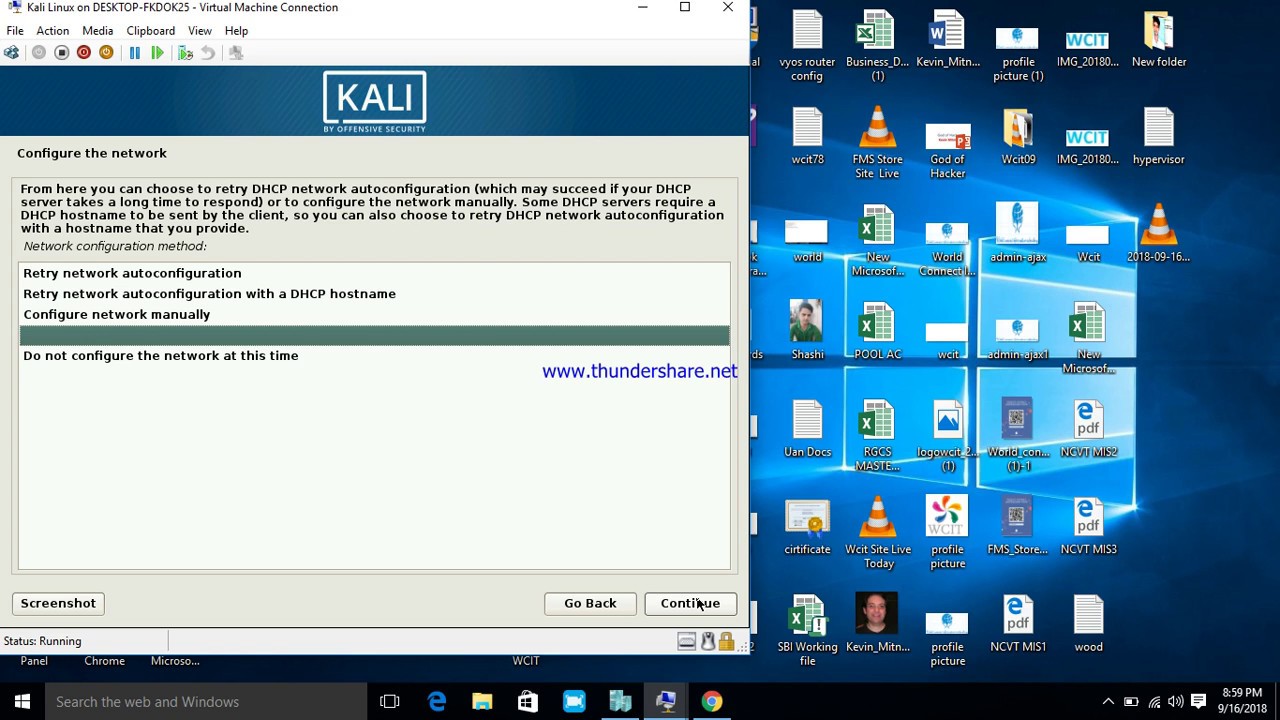Open the Action menu
1280x720 pixels.
point(53,31)
